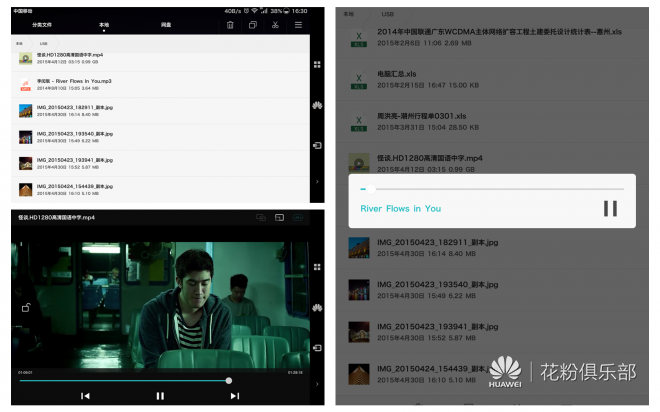Tap the trash delete icon in file manager toolbar
This screenshot has height=412, width=660.
(230, 25)
